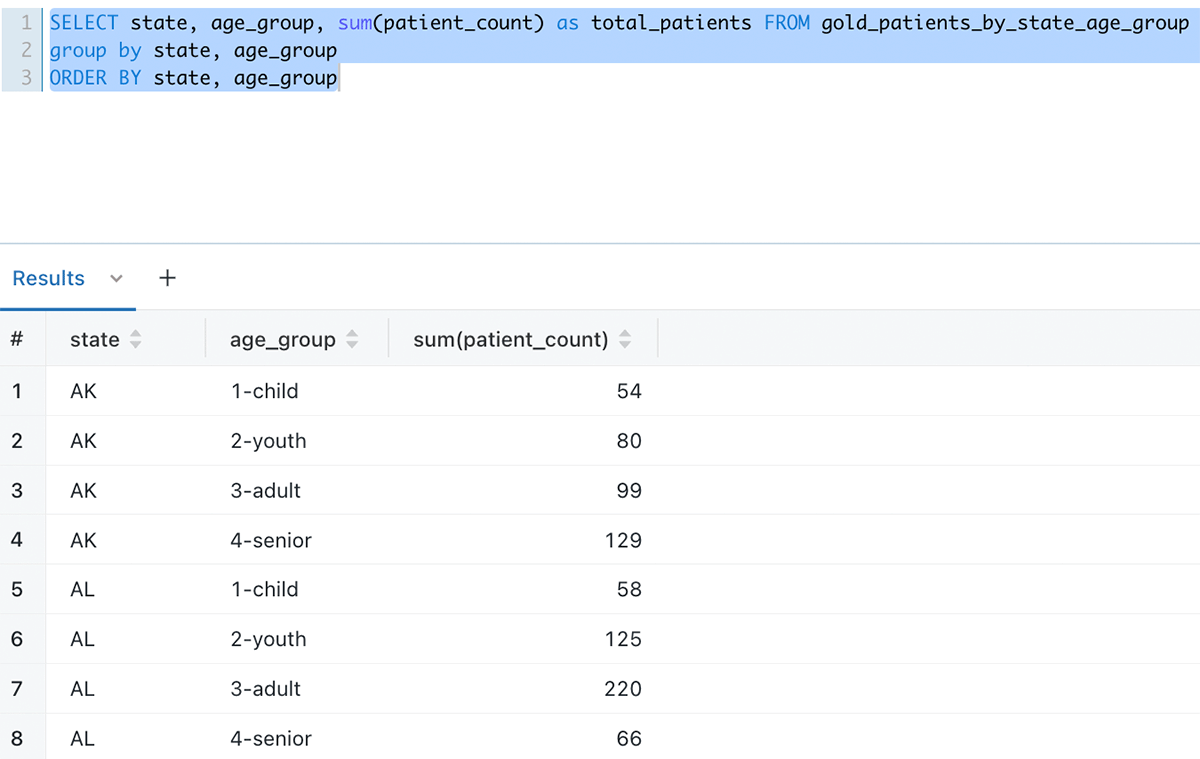Image resolution: width=1200 pixels, height=759 pixels.
Task: Click the sum(patient_count) sort arrows
Action: [x=624, y=340]
